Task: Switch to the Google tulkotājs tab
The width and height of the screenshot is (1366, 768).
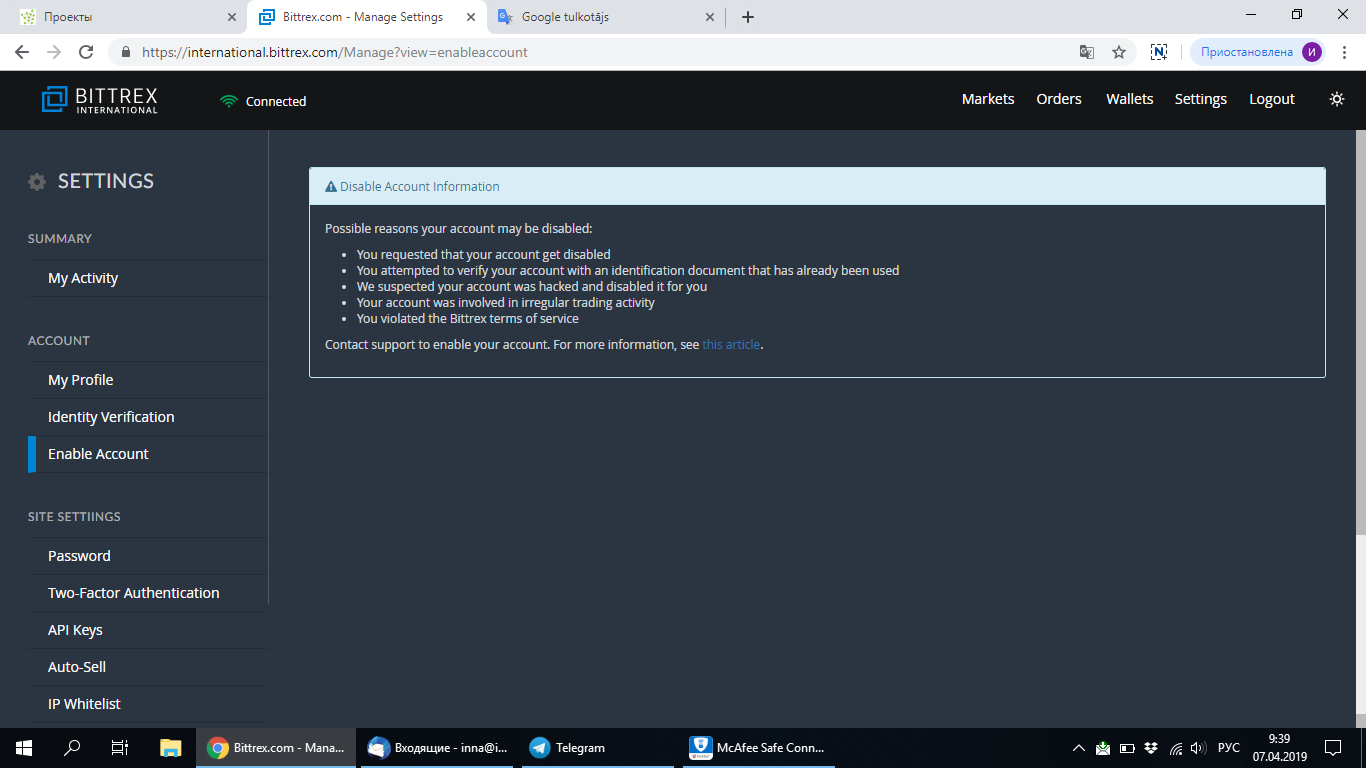Action: (605, 17)
